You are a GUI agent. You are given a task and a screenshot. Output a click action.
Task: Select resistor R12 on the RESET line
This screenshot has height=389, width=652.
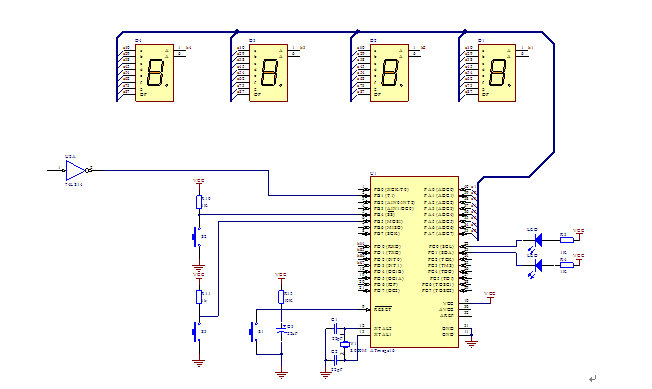(x=281, y=297)
